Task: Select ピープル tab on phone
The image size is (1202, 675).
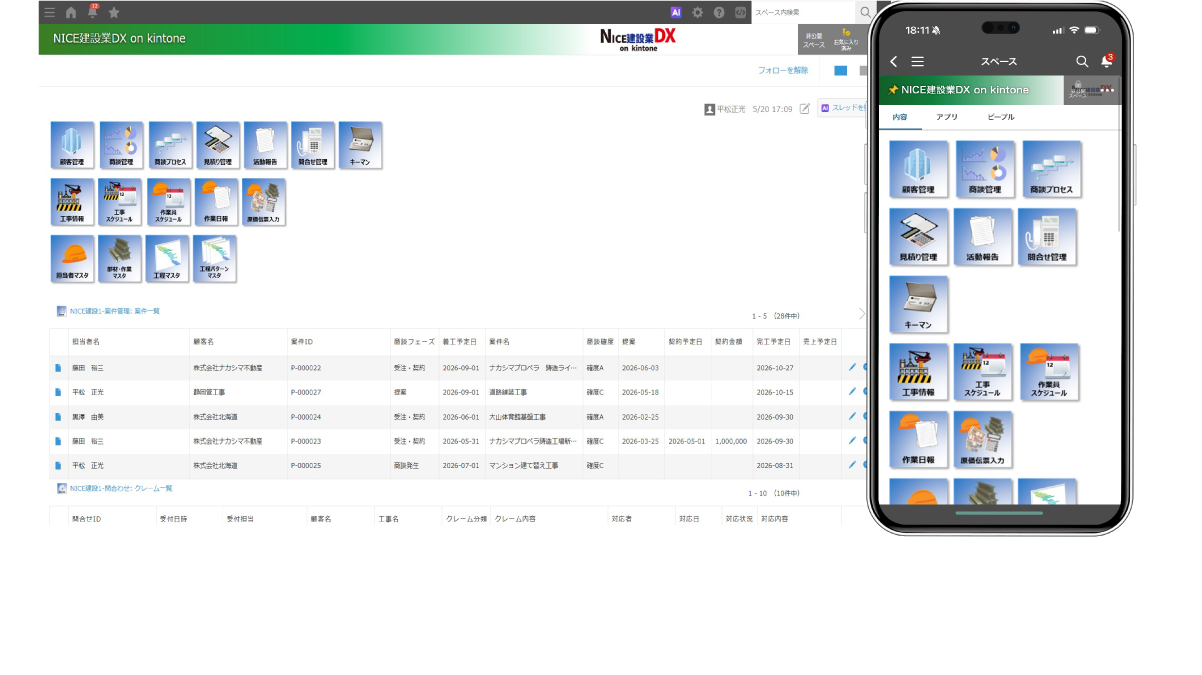Action: 1000,117
